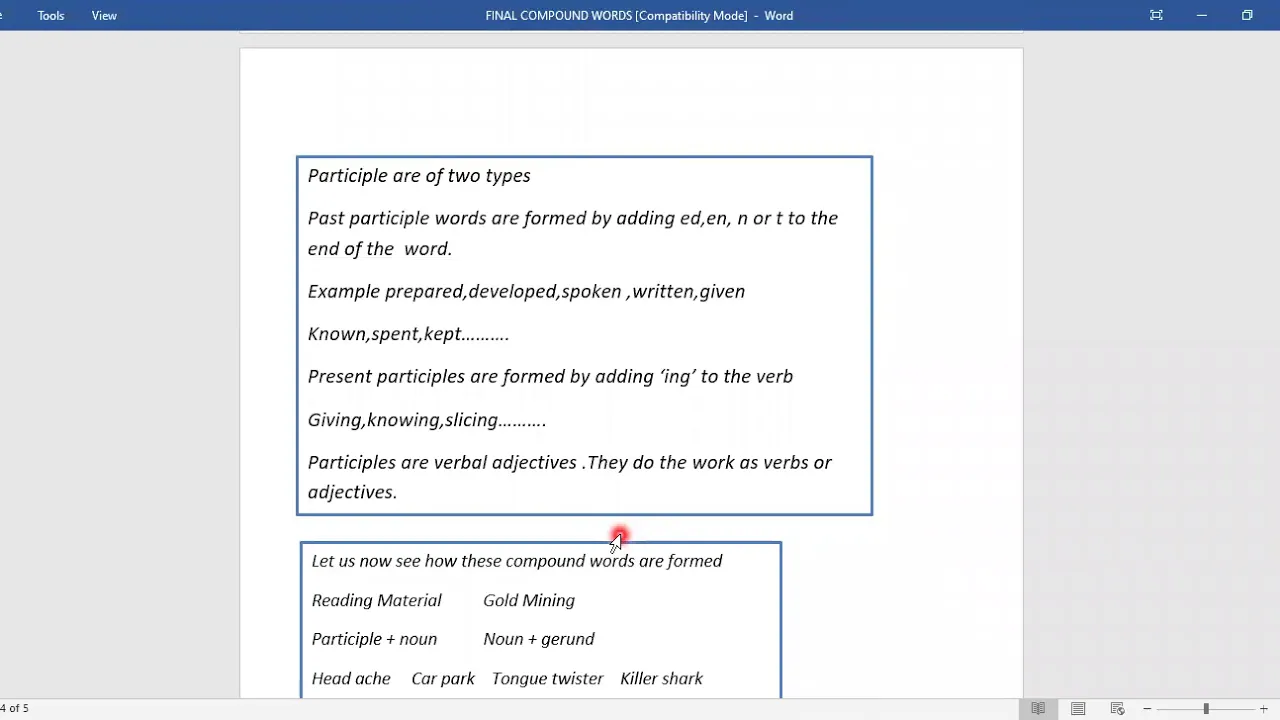
Task: Open the View menu
Action: pyautogui.click(x=104, y=15)
